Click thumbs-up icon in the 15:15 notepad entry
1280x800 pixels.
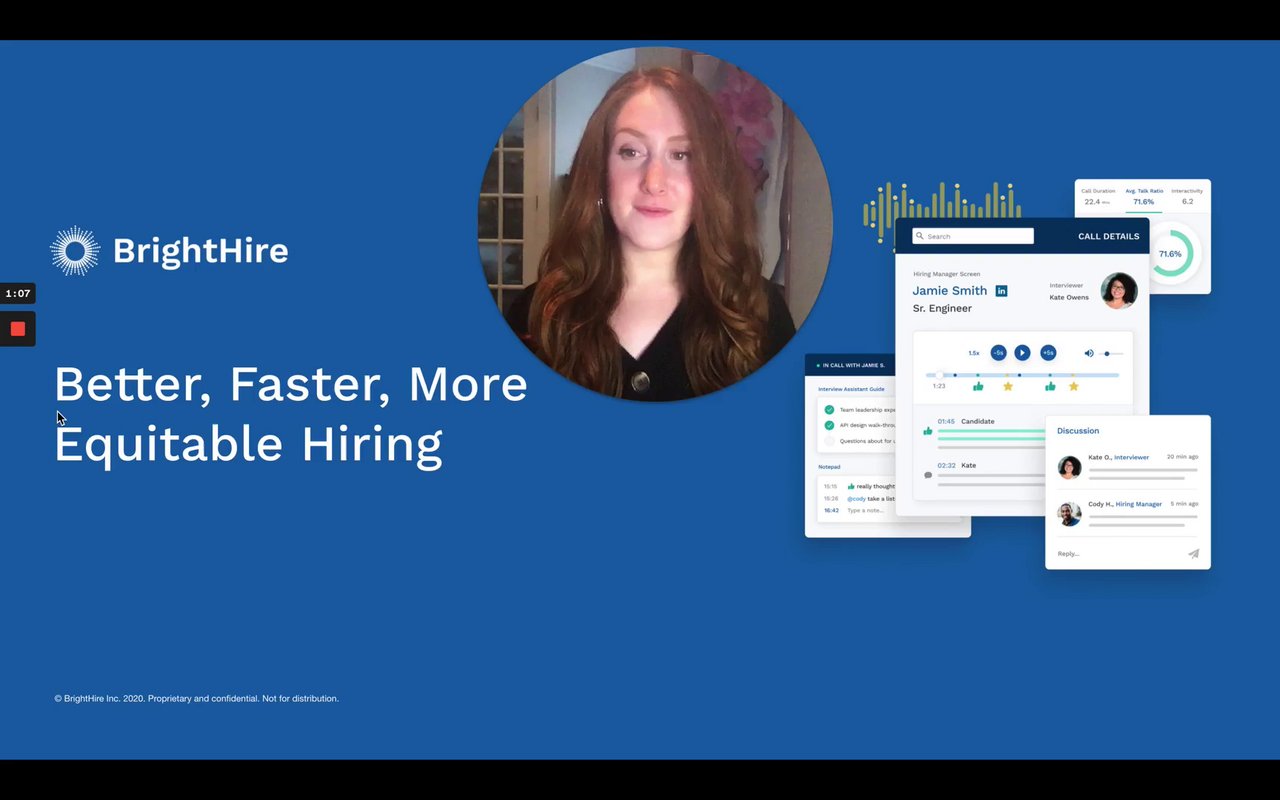coord(851,486)
